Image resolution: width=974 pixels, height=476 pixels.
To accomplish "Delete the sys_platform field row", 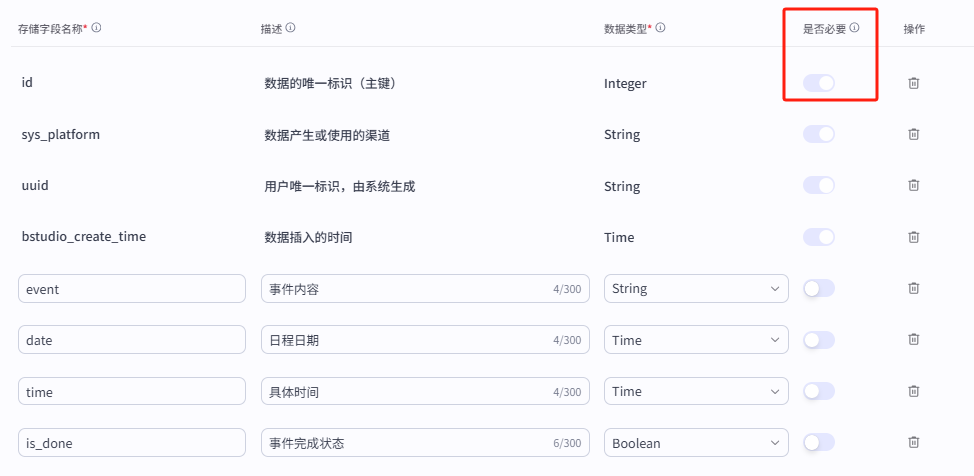I will [x=913, y=134].
